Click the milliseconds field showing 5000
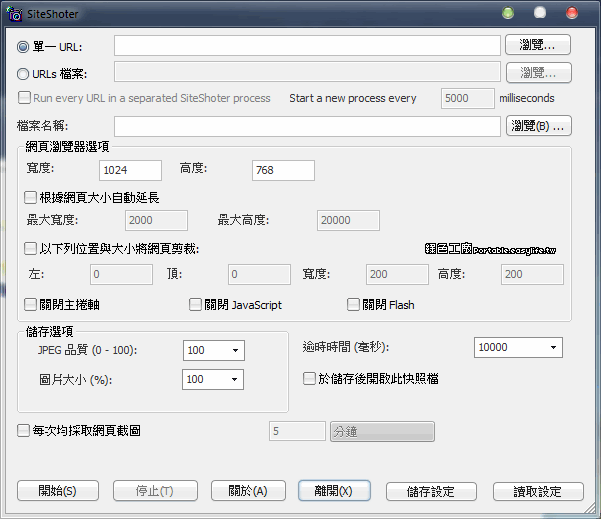 click(468, 99)
